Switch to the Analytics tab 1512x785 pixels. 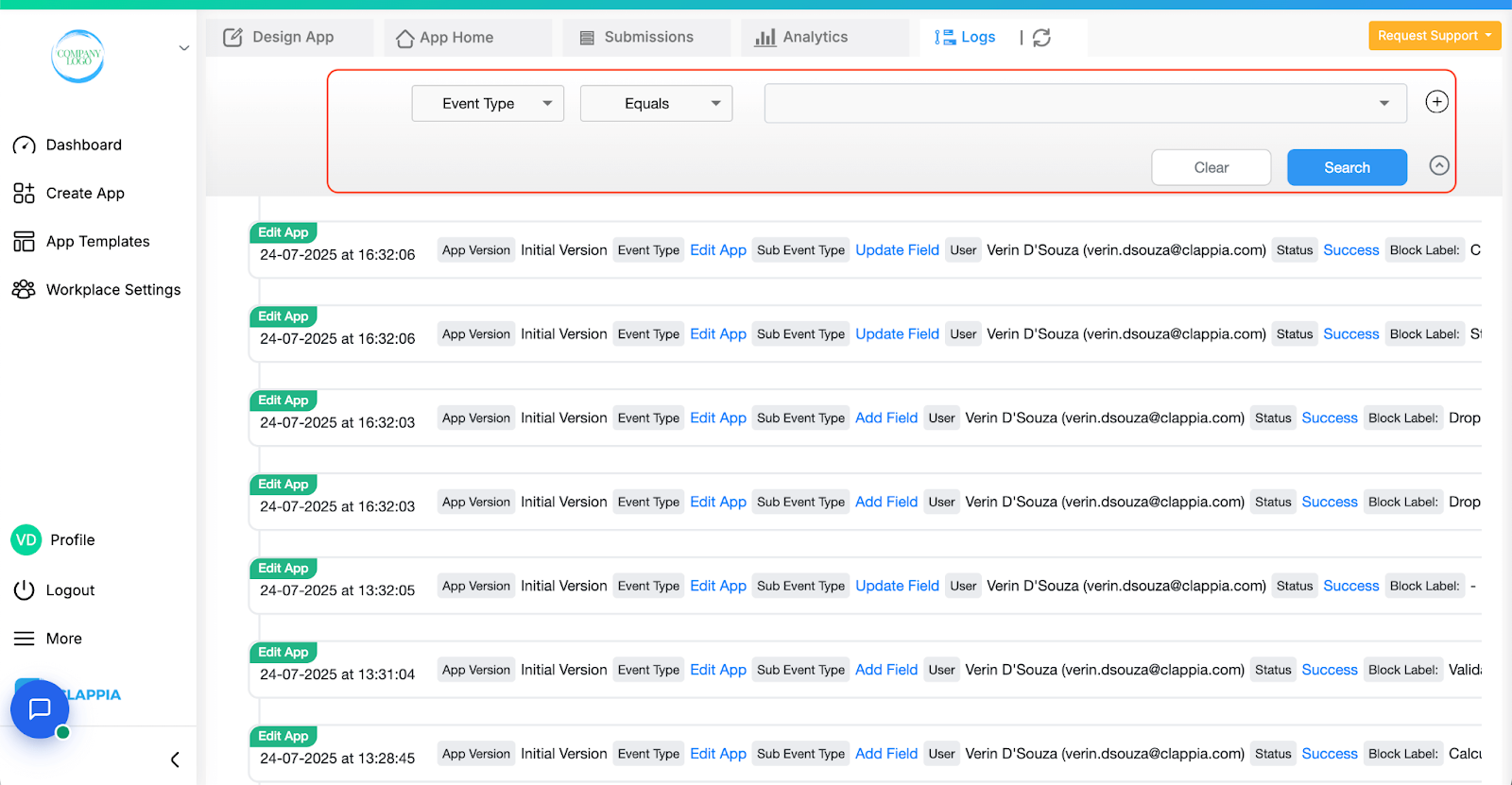(825, 37)
